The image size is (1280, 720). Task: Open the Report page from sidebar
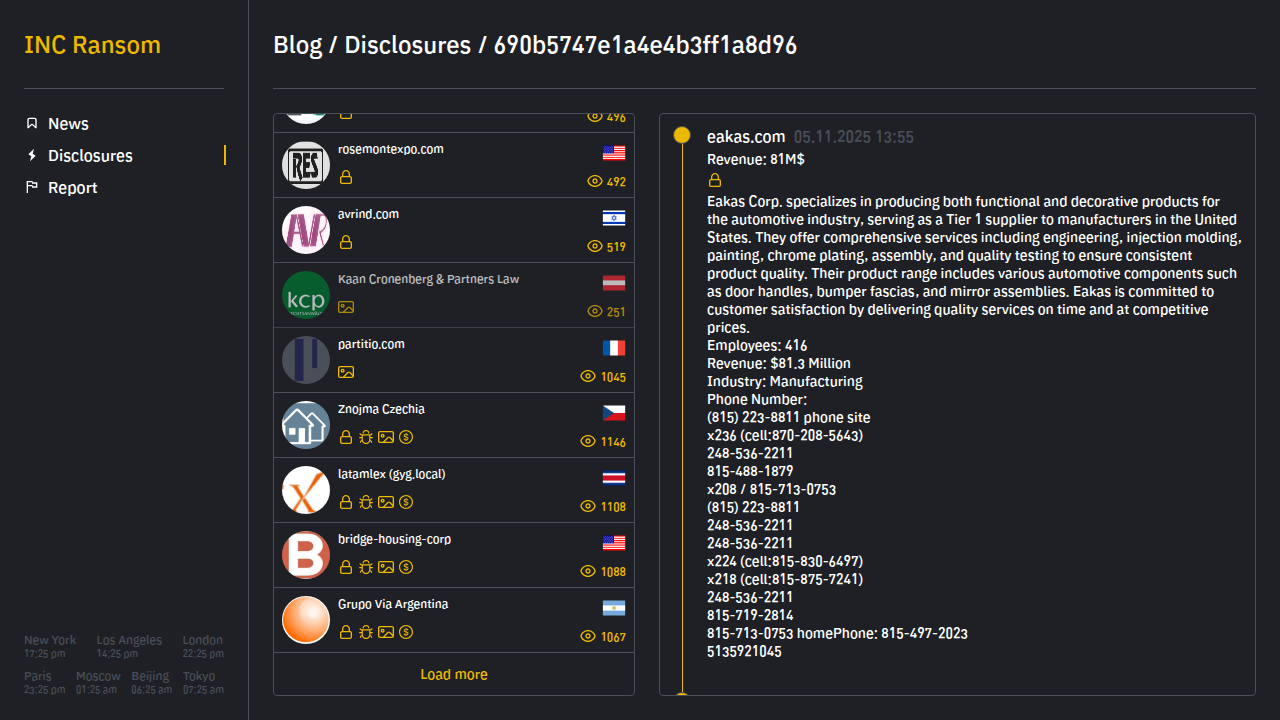tap(72, 188)
